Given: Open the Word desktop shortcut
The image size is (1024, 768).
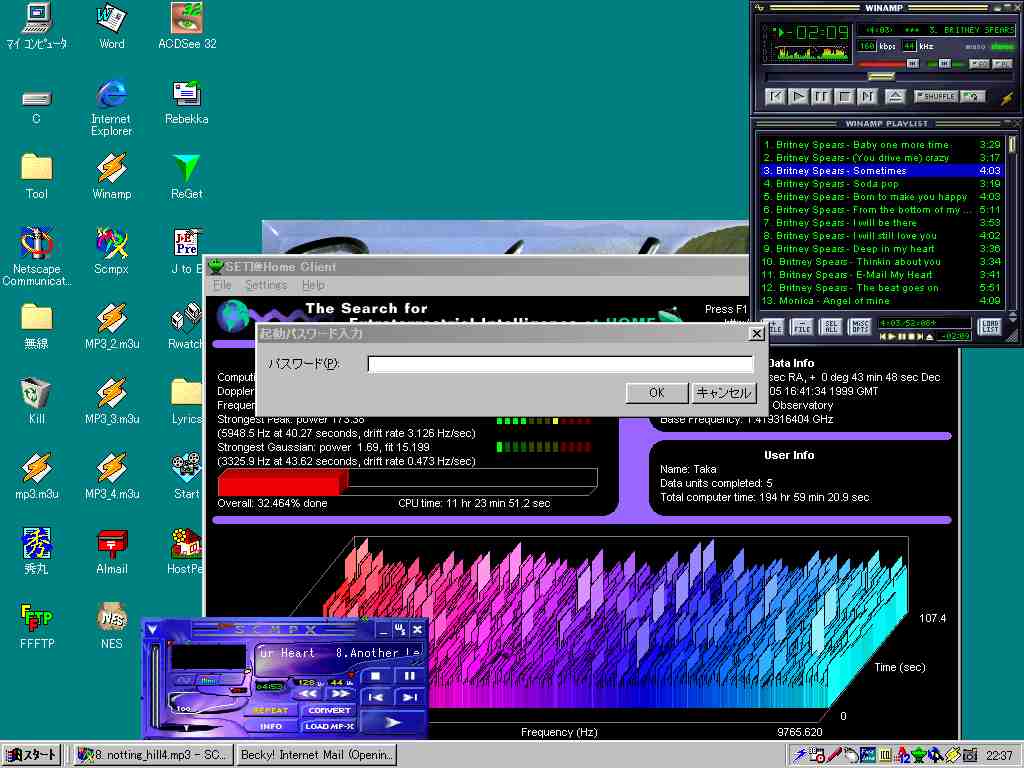Looking at the screenshot, I should (x=112, y=26).
